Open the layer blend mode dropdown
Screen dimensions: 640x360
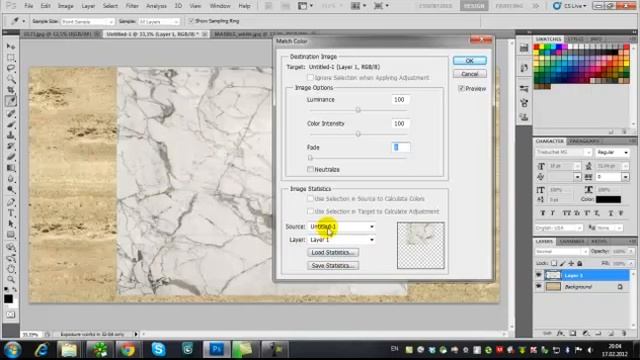point(562,251)
